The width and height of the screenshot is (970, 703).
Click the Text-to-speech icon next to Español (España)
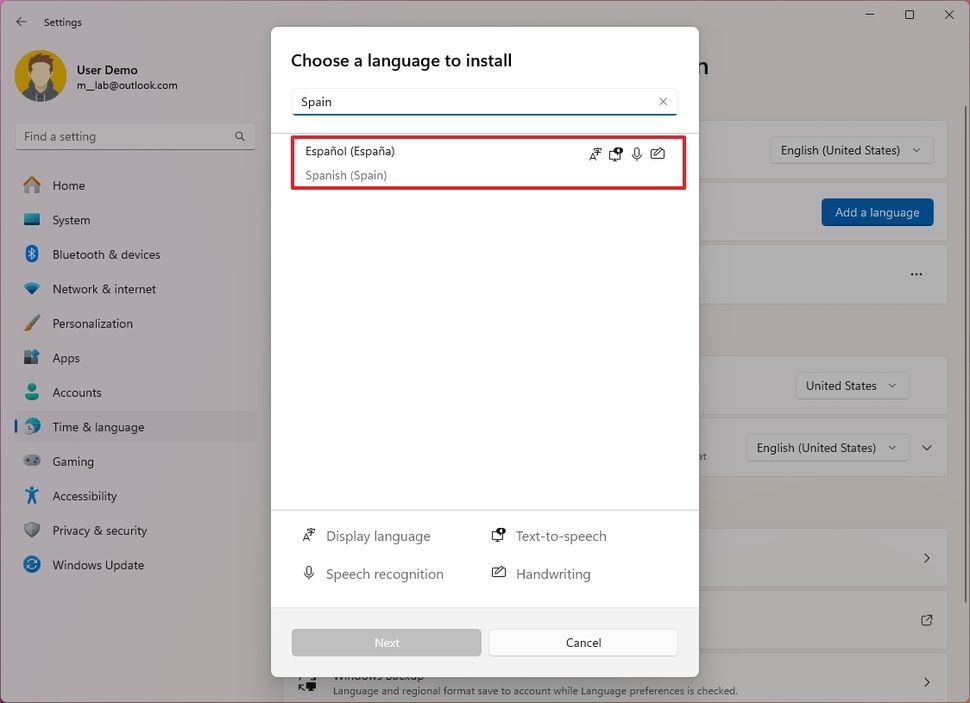[616, 154]
